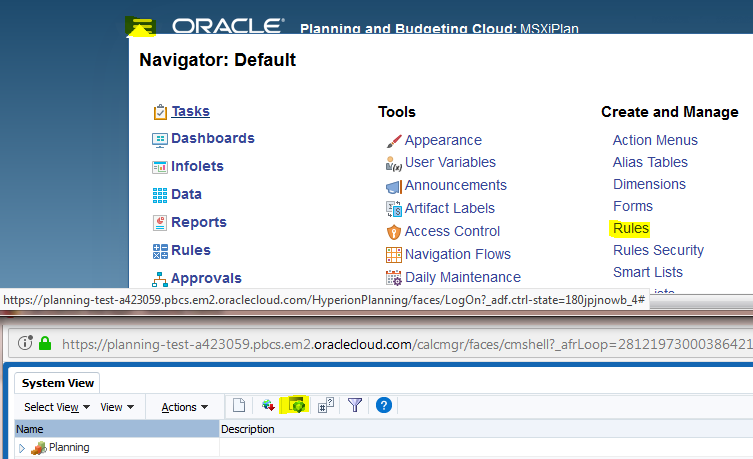Open Alias Tables link

(650, 162)
